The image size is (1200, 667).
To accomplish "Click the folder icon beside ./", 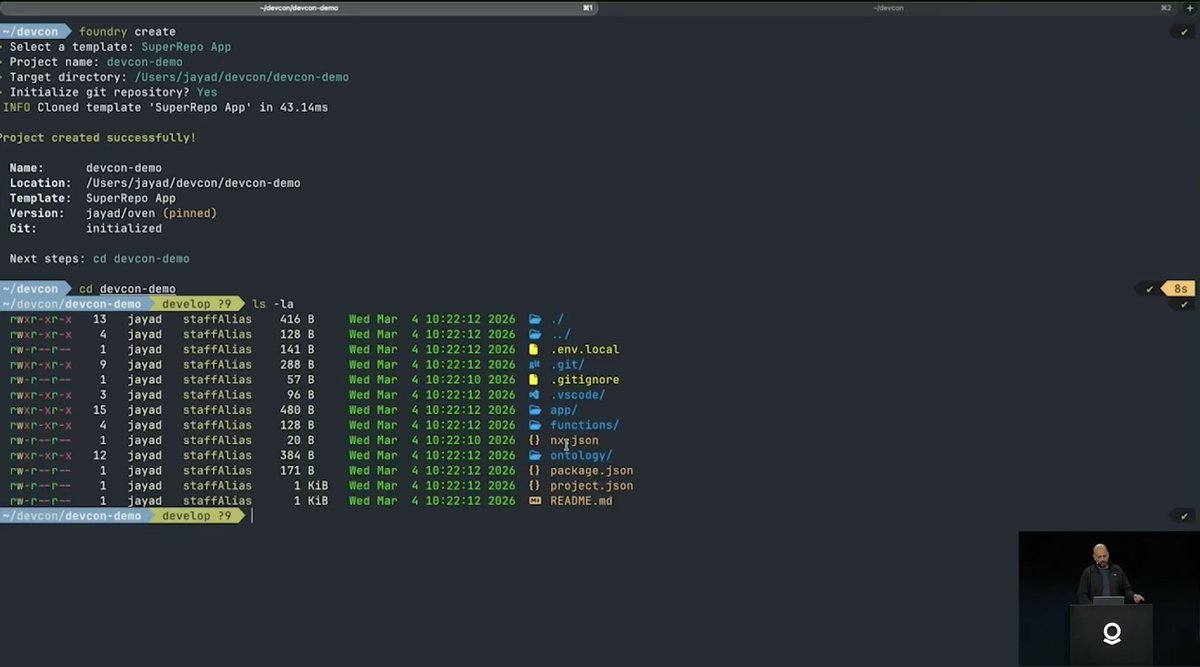I will click(535, 320).
